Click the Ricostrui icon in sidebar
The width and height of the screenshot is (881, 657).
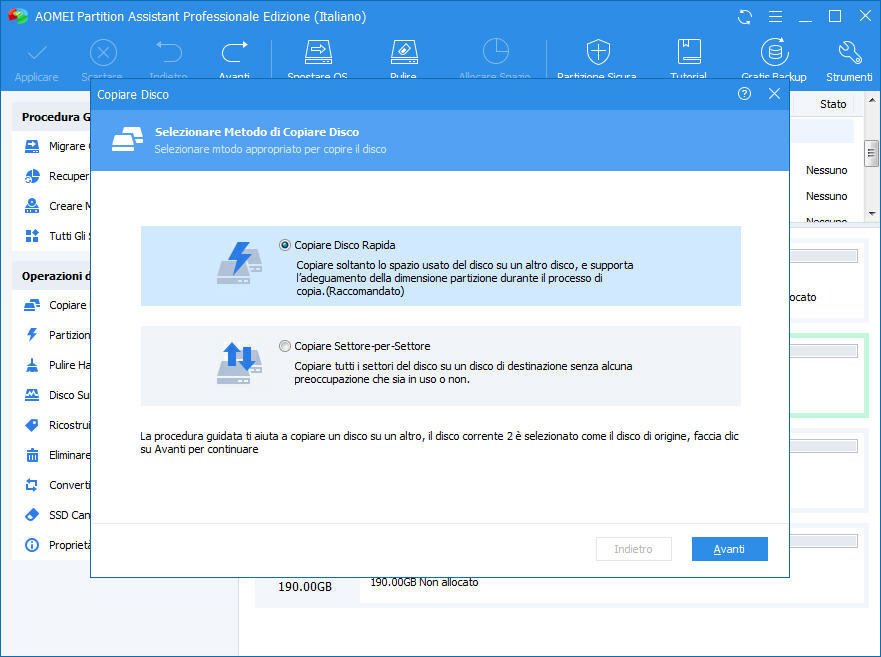[32, 425]
